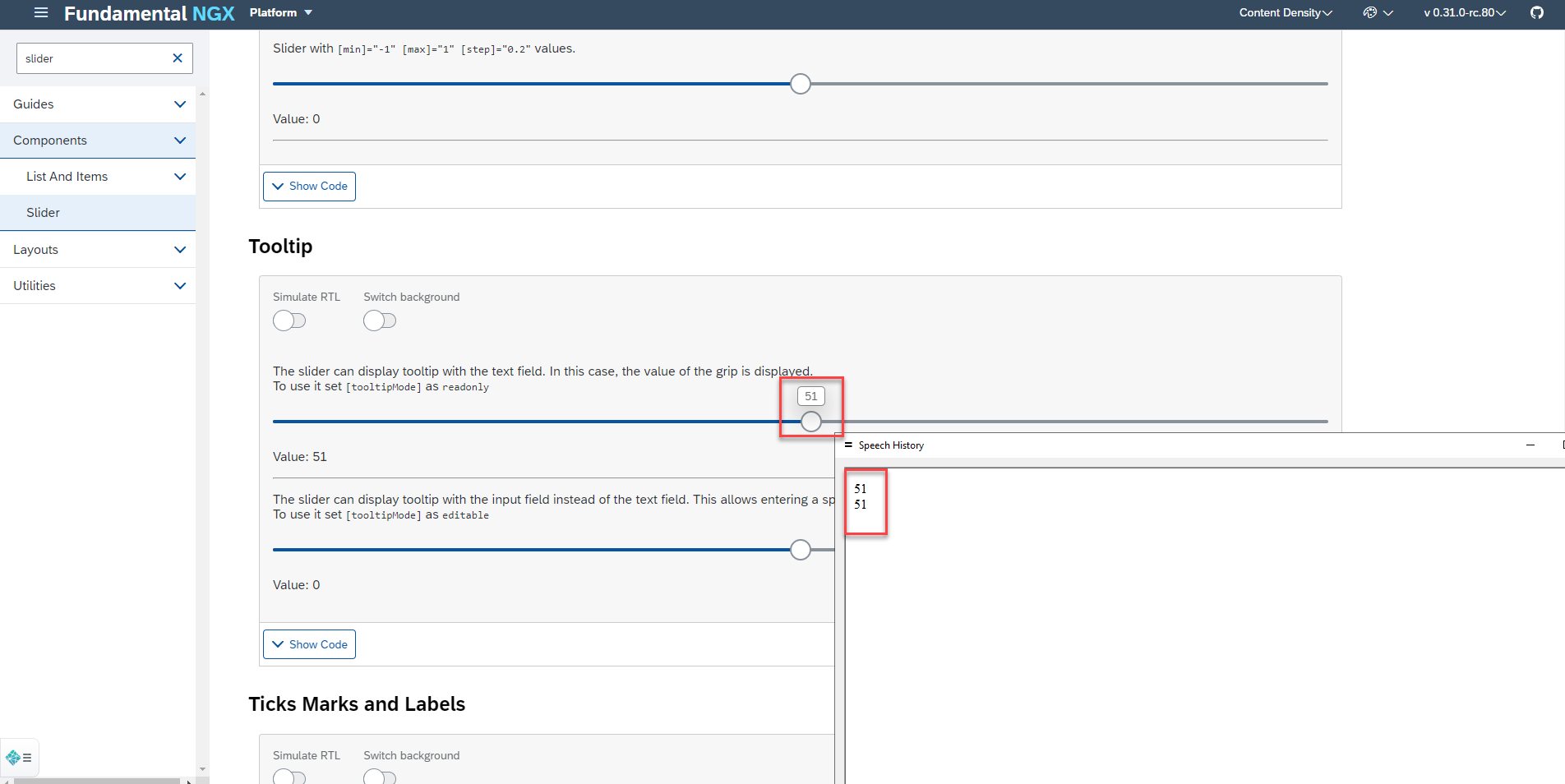This screenshot has height=784, width=1565.
Task: Click the search clear X icon
Action: pos(177,58)
